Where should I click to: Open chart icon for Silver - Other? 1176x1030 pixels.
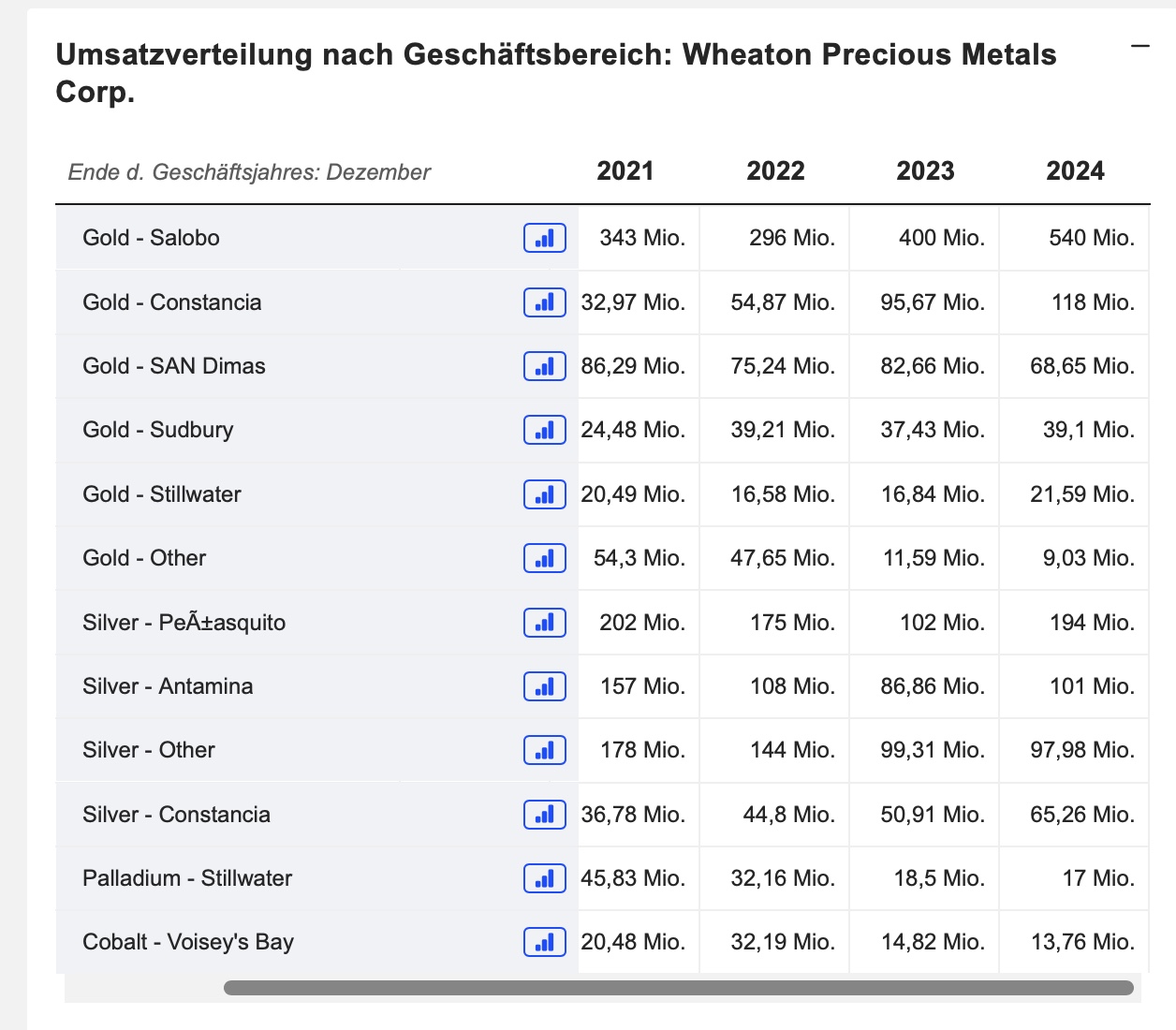[x=545, y=750]
